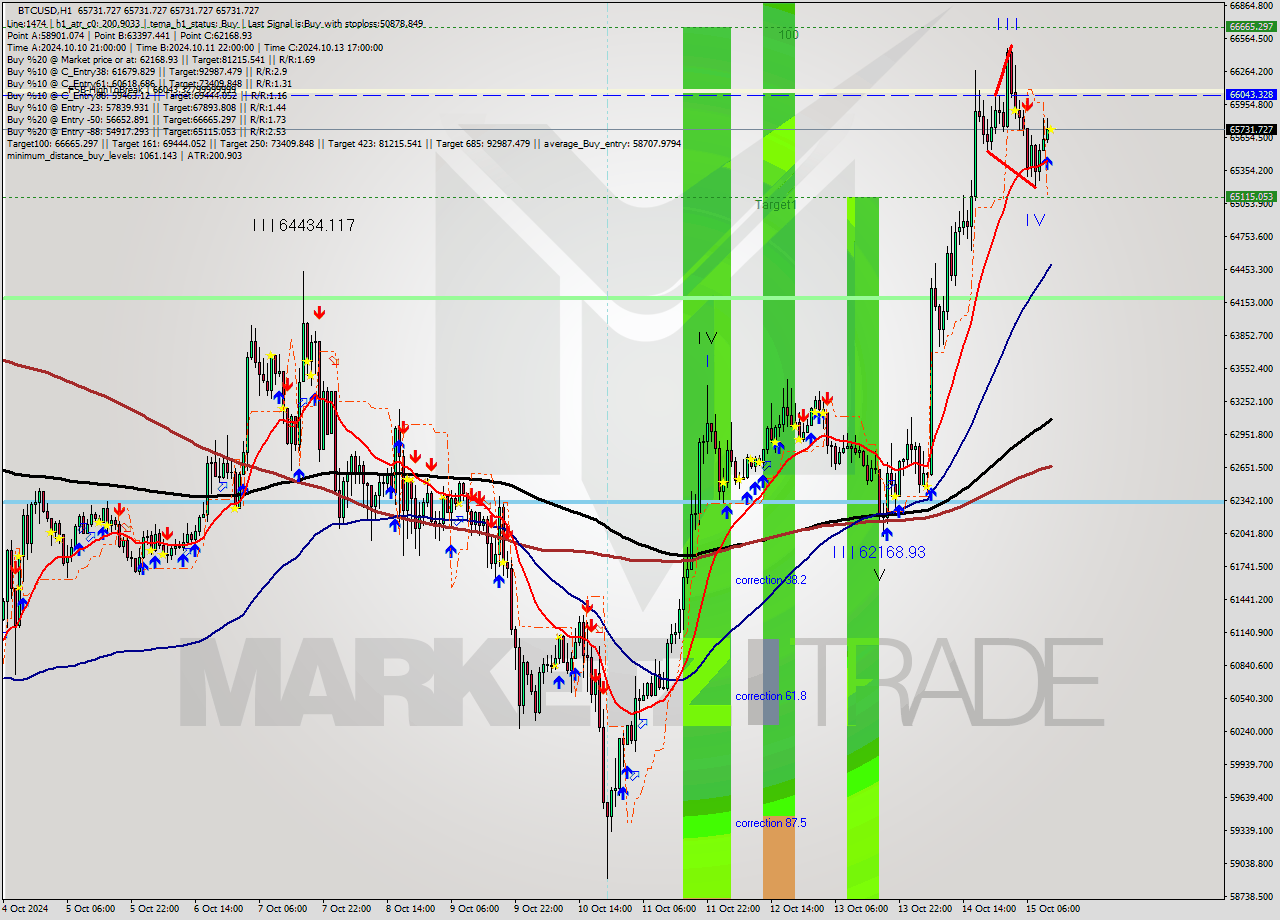This screenshot has width=1280, height=920.
Task: Click the 58738.500 price axis value
Action: coord(1250,896)
